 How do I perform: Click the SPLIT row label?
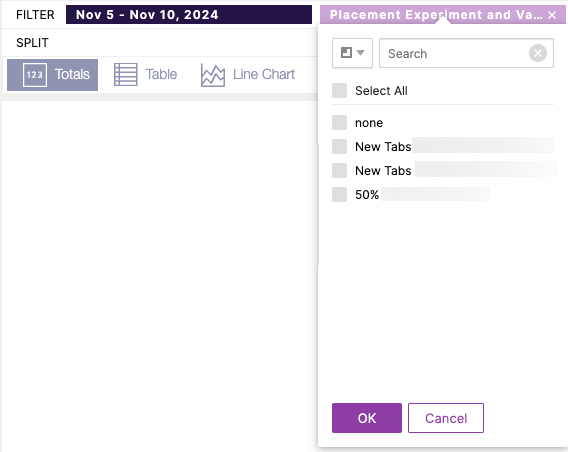click(x=32, y=43)
